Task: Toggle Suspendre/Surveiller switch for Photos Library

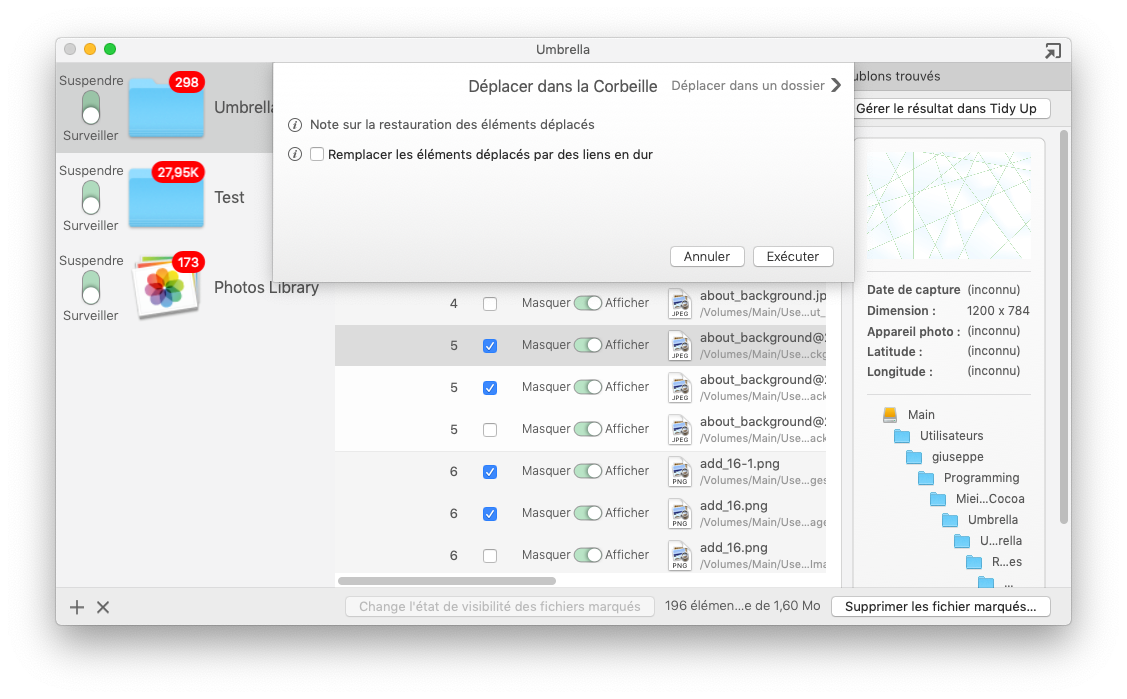Action: (91, 287)
